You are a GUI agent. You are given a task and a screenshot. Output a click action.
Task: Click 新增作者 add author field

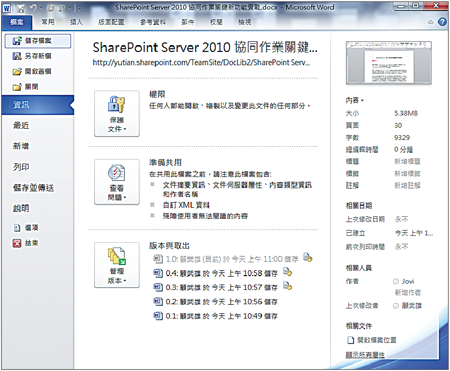(x=408, y=293)
